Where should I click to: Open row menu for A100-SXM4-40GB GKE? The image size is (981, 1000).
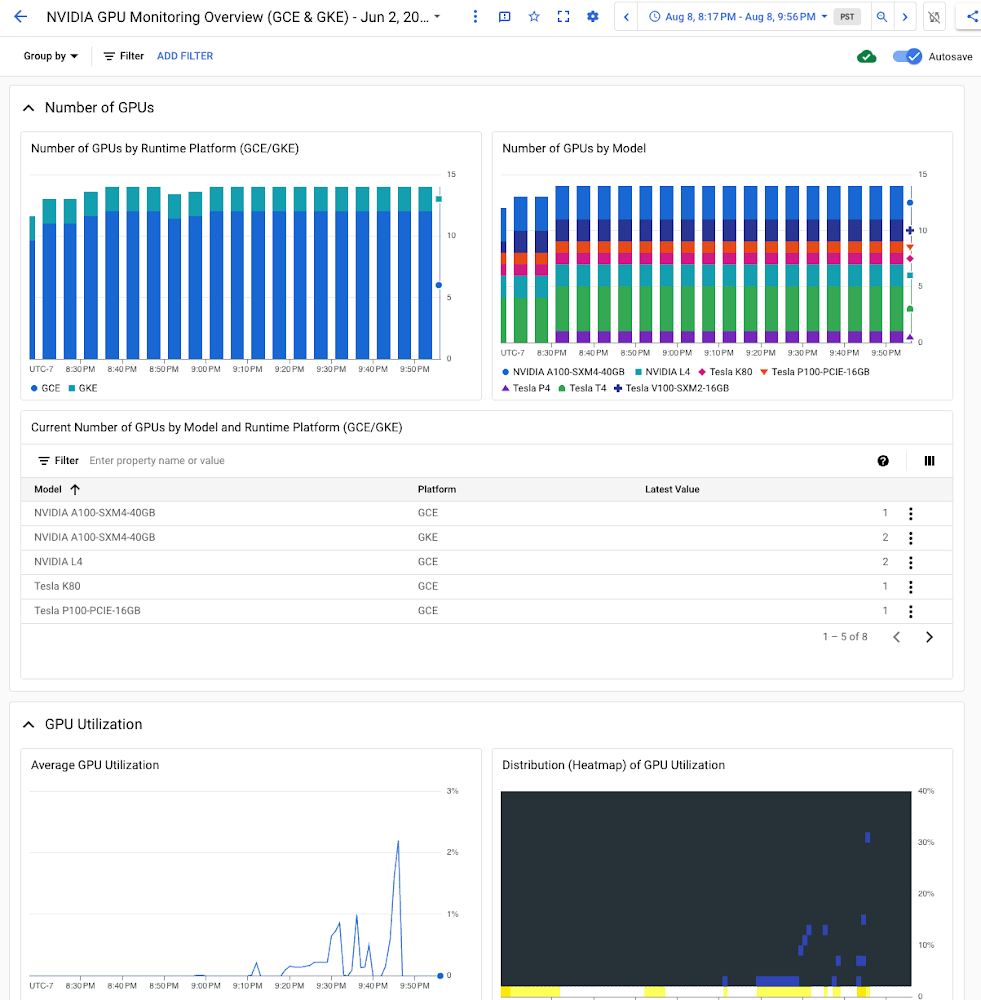pyautogui.click(x=910, y=538)
